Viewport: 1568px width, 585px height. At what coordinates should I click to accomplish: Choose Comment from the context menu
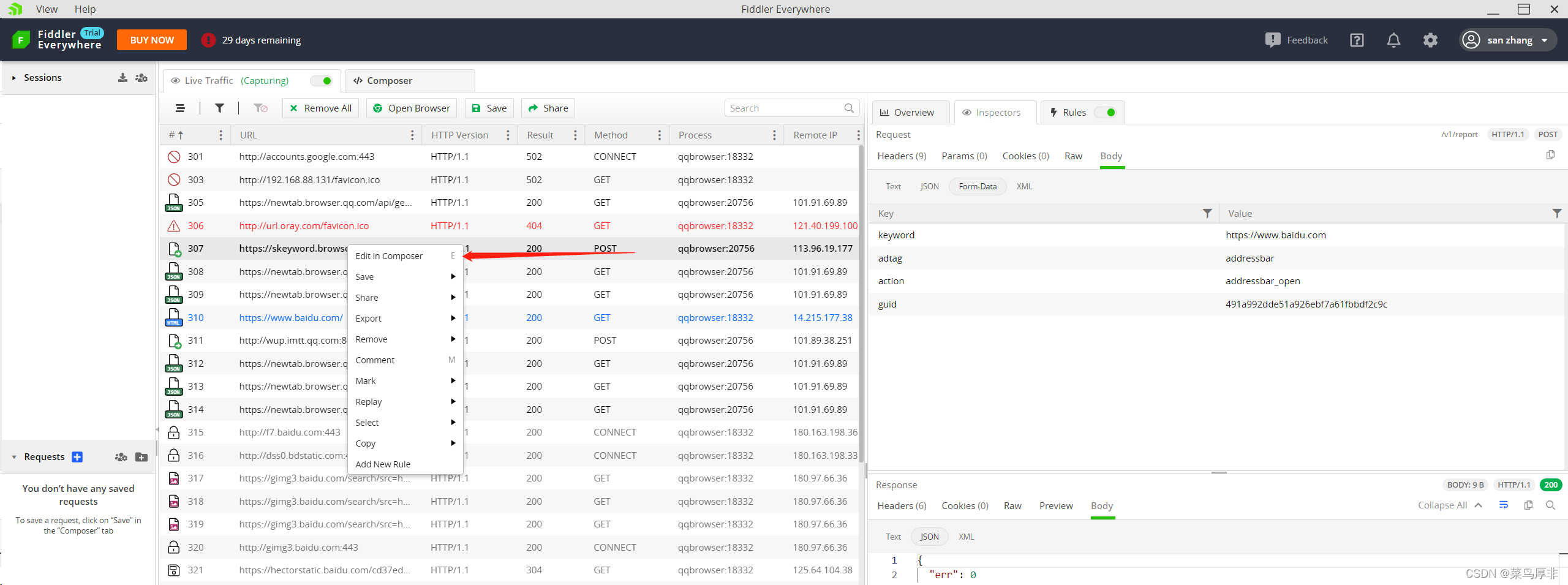[x=405, y=360]
